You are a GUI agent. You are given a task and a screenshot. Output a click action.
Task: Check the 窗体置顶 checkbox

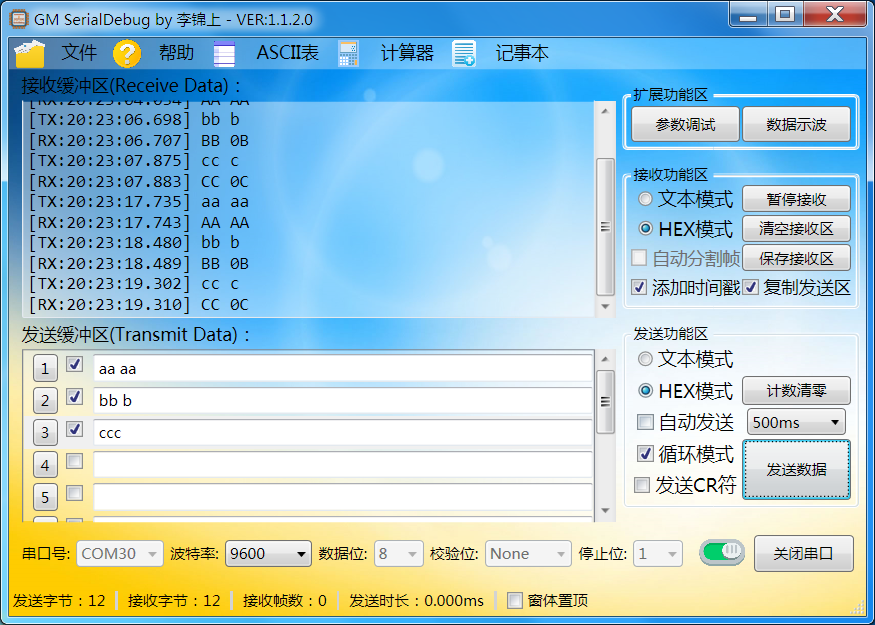tap(516, 601)
